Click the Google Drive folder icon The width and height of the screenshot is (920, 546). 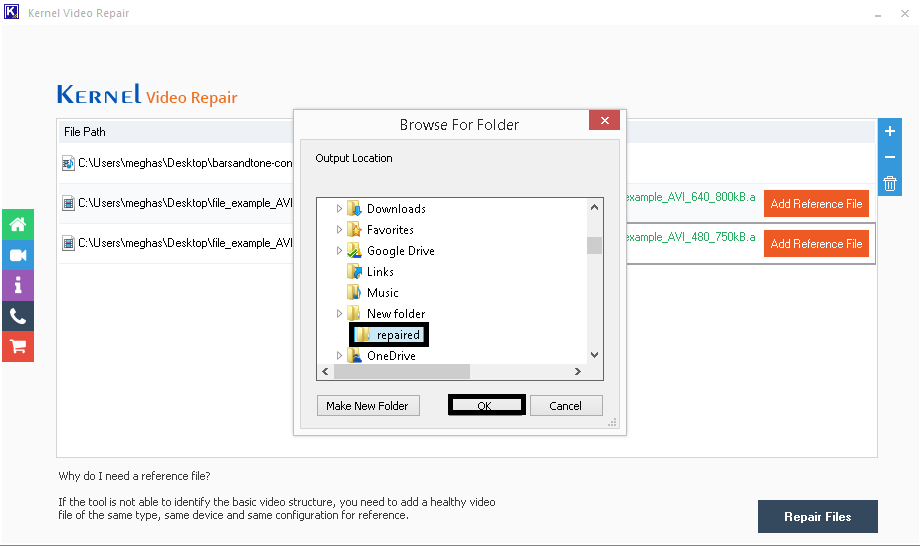(354, 250)
